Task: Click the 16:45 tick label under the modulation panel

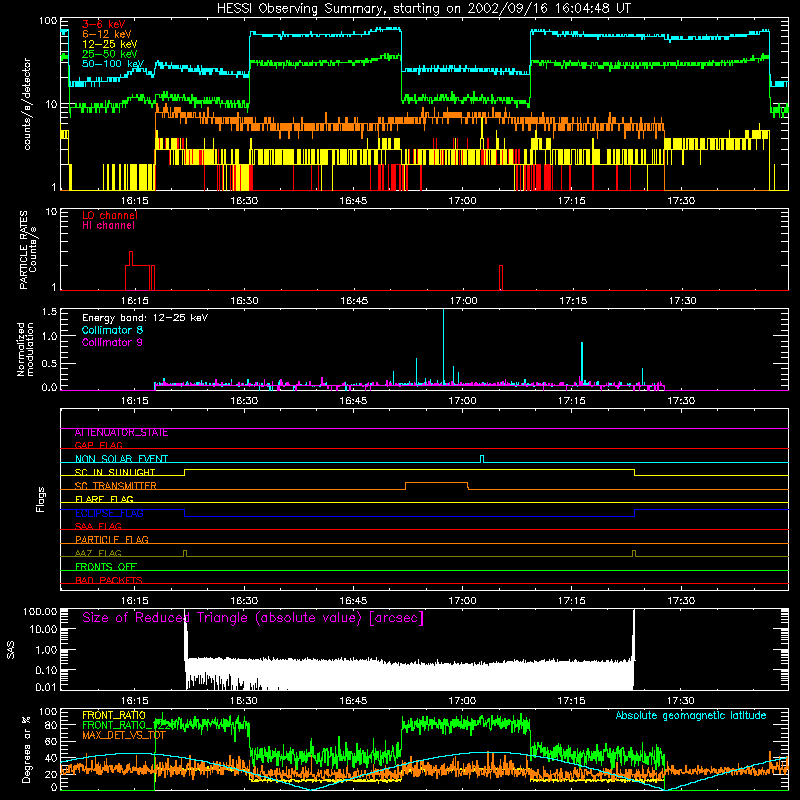Action: pyautogui.click(x=353, y=401)
